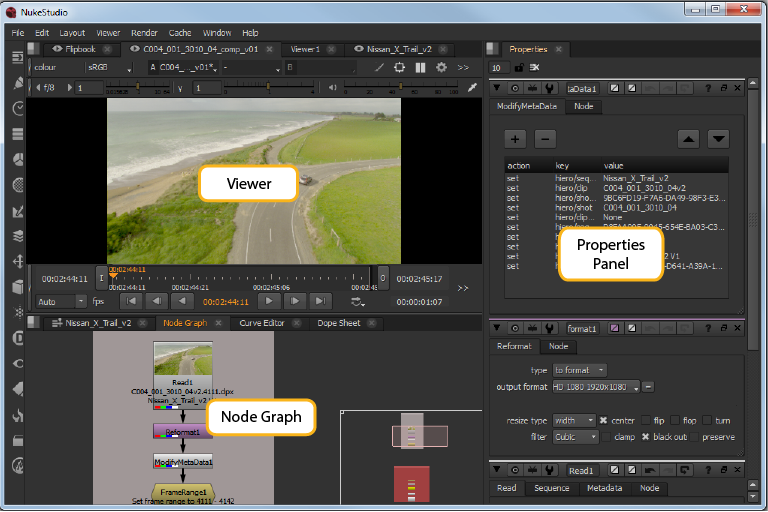Toggle the black out checkbox

646,437
